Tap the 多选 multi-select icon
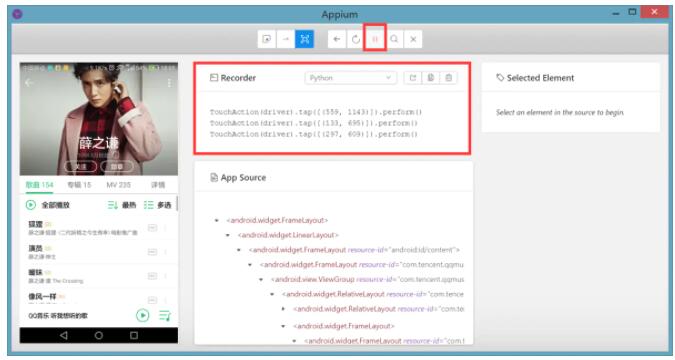 click(149, 205)
